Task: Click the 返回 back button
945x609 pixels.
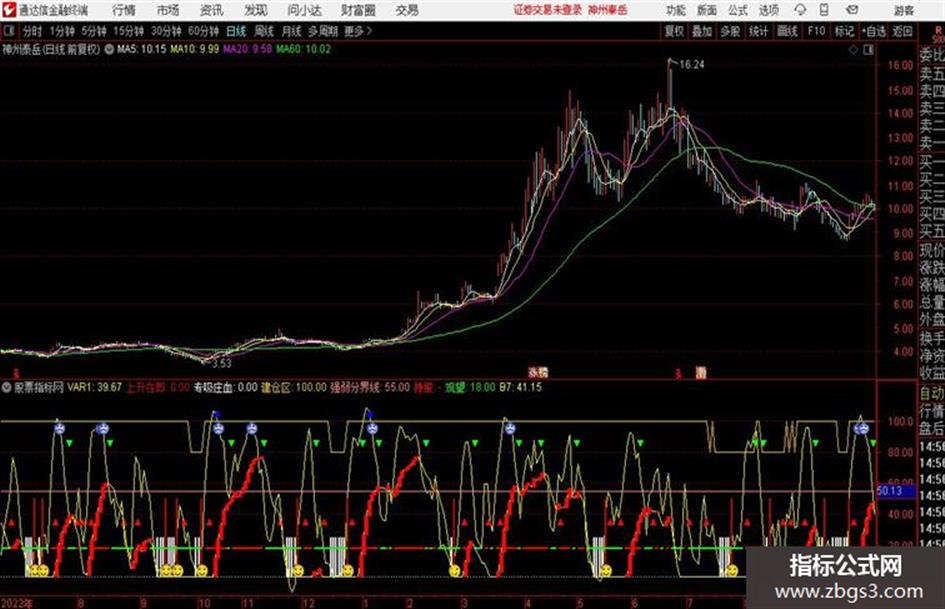Action: click(x=902, y=31)
